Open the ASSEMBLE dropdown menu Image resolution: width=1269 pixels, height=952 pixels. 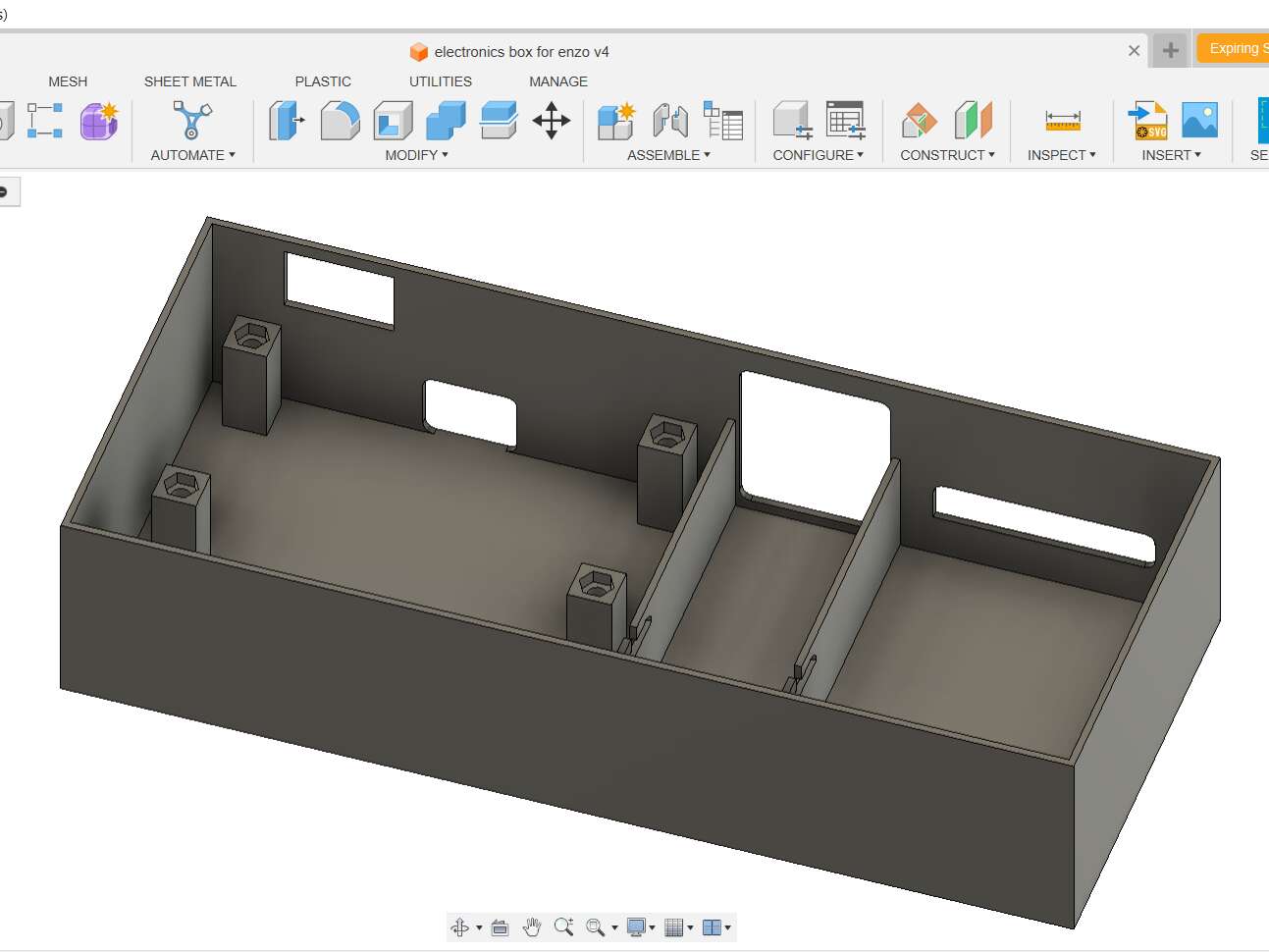[x=668, y=155]
